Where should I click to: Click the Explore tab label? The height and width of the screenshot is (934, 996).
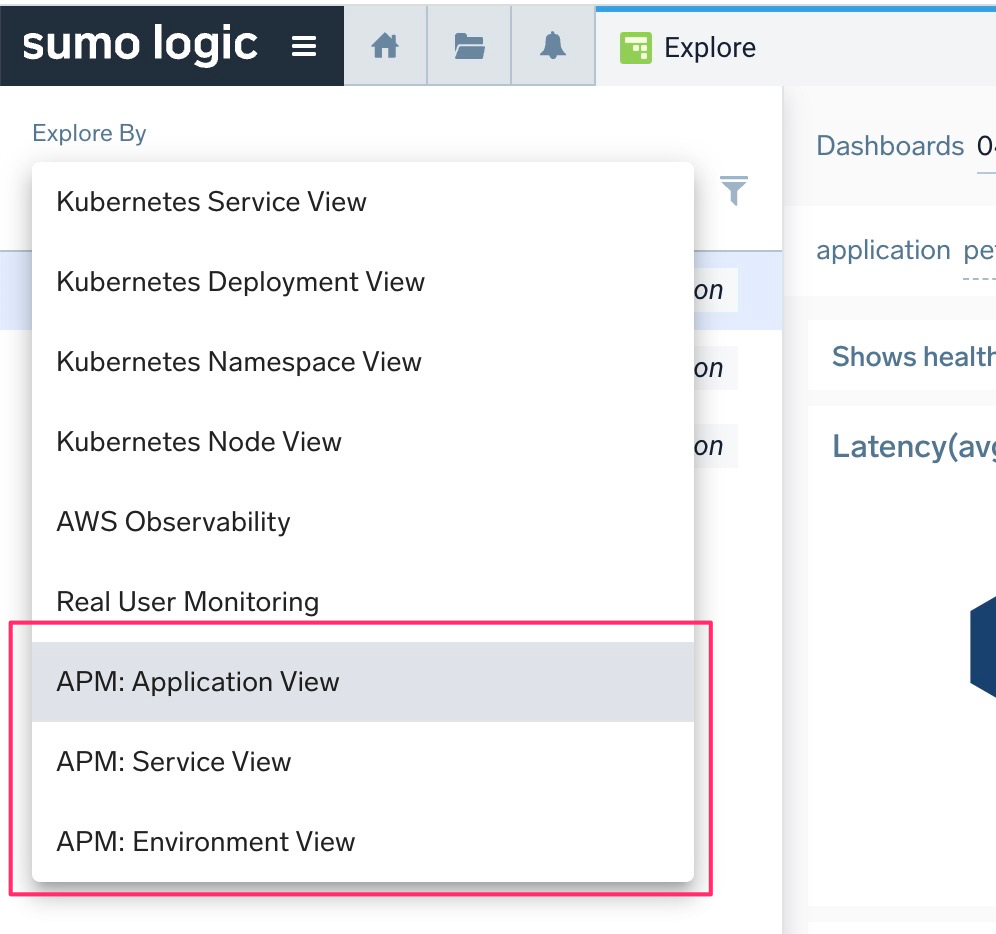pos(711,46)
